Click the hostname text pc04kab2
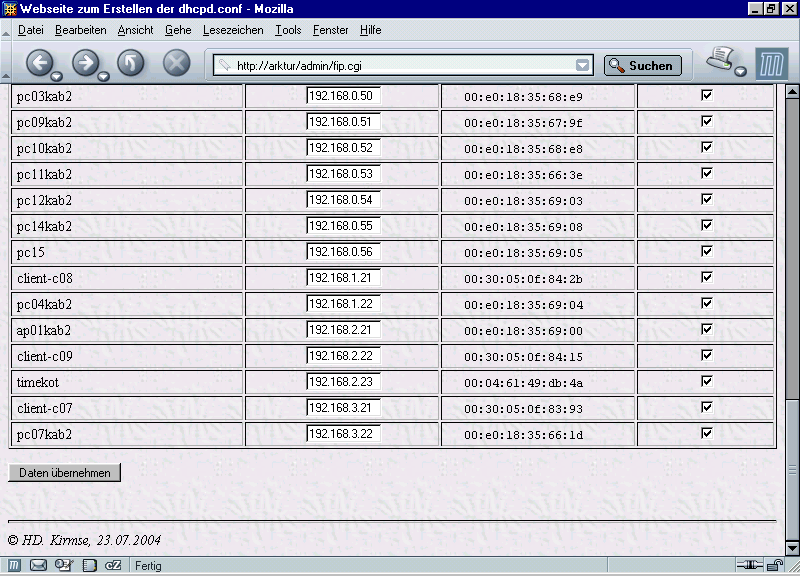 click(44, 305)
